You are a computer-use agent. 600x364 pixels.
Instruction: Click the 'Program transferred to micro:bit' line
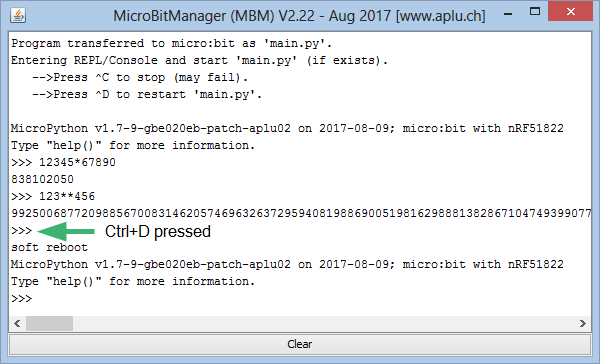[x=171, y=44]
